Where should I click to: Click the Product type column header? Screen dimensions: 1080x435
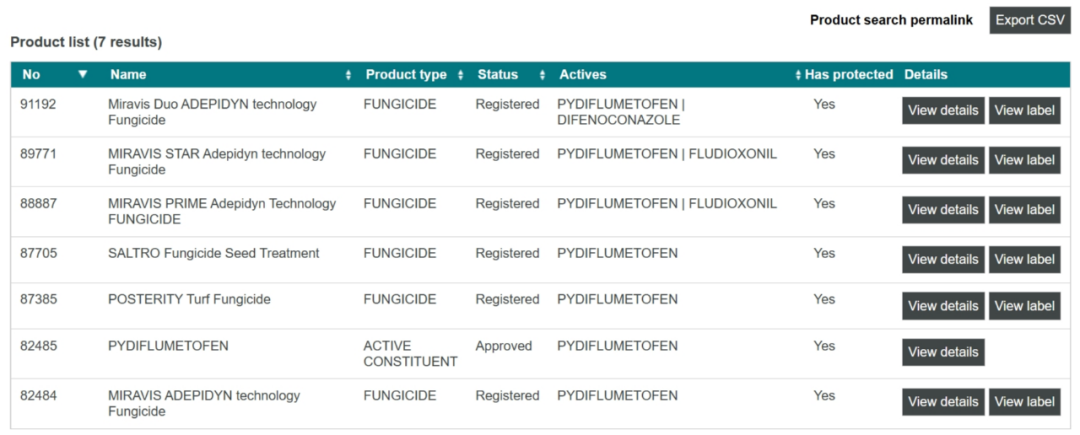(406, 75)
